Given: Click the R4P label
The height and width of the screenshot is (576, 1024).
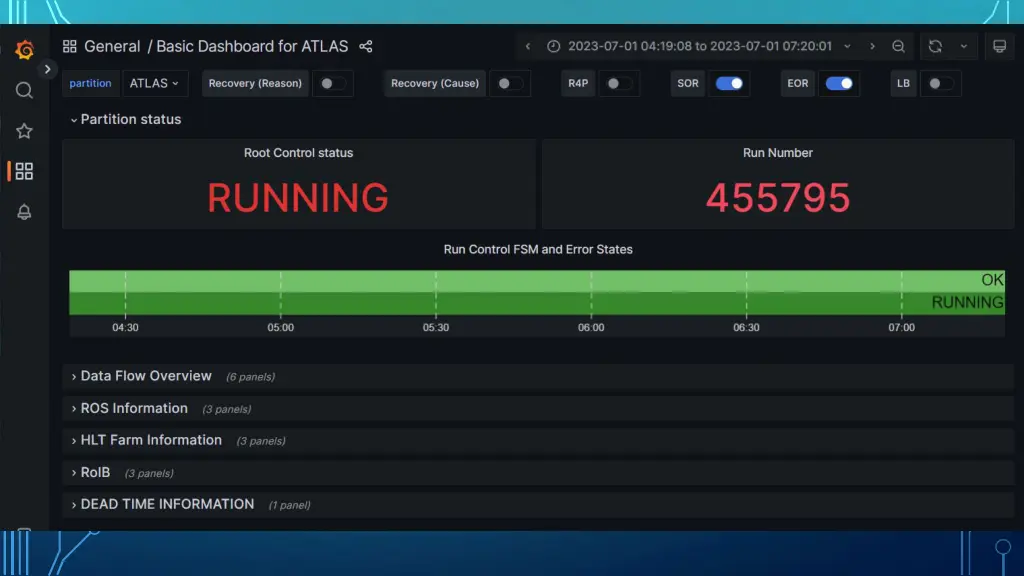Looking at the screenshot, I should 578,84.
